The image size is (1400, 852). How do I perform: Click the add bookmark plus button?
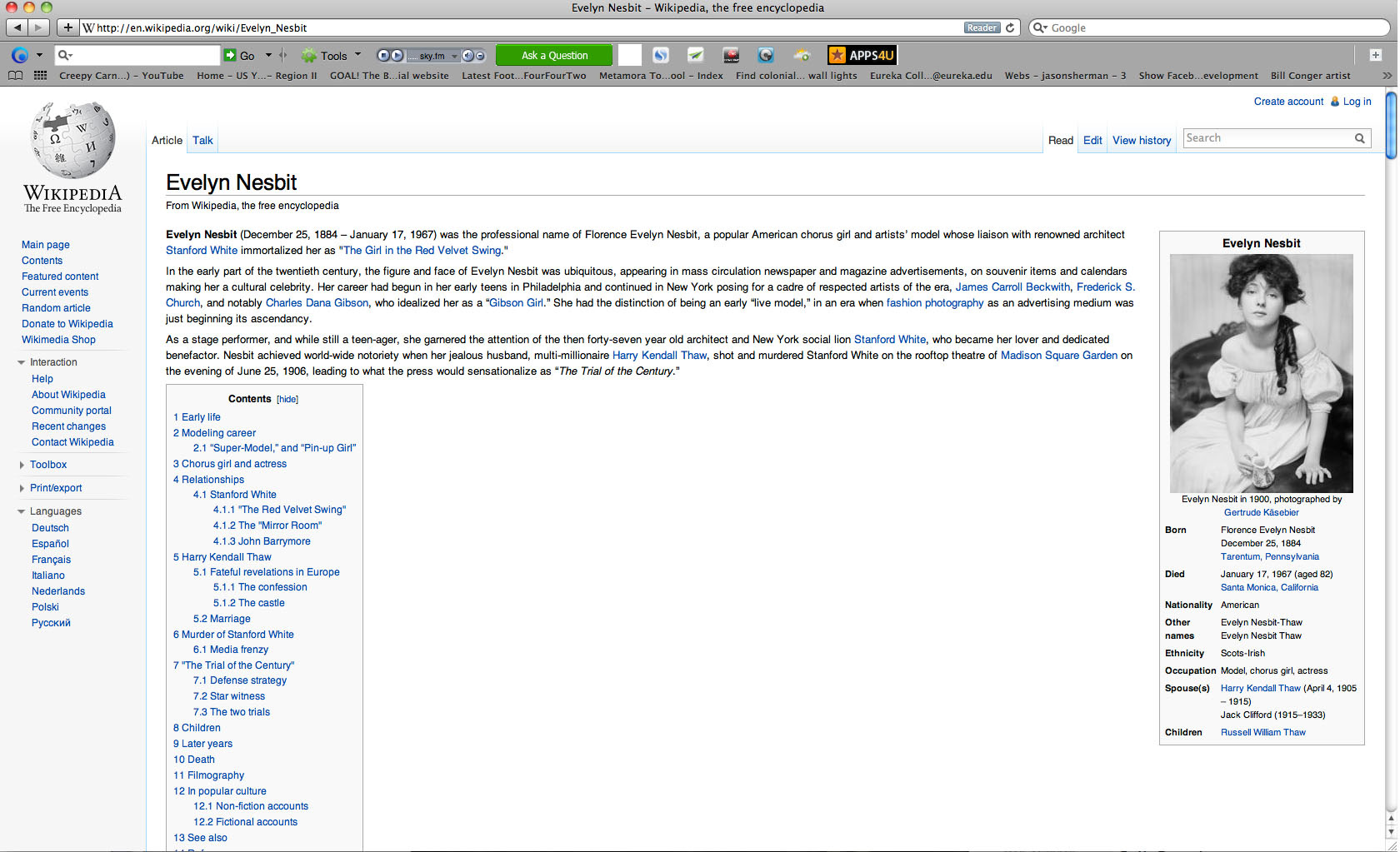(x=68, y=27)
